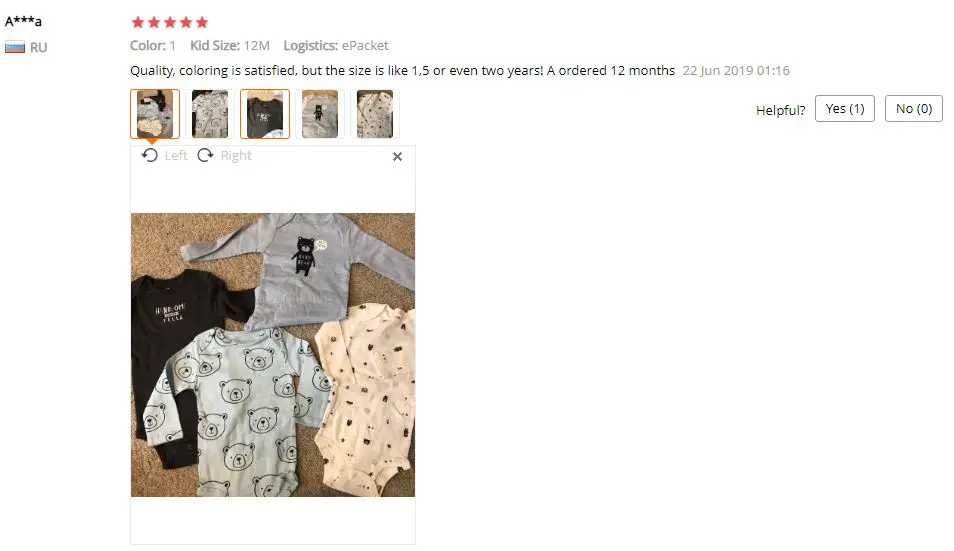Open the cream patterned bodysuit thumbnail
The image size is (954, 551).
tap(375, 114)
